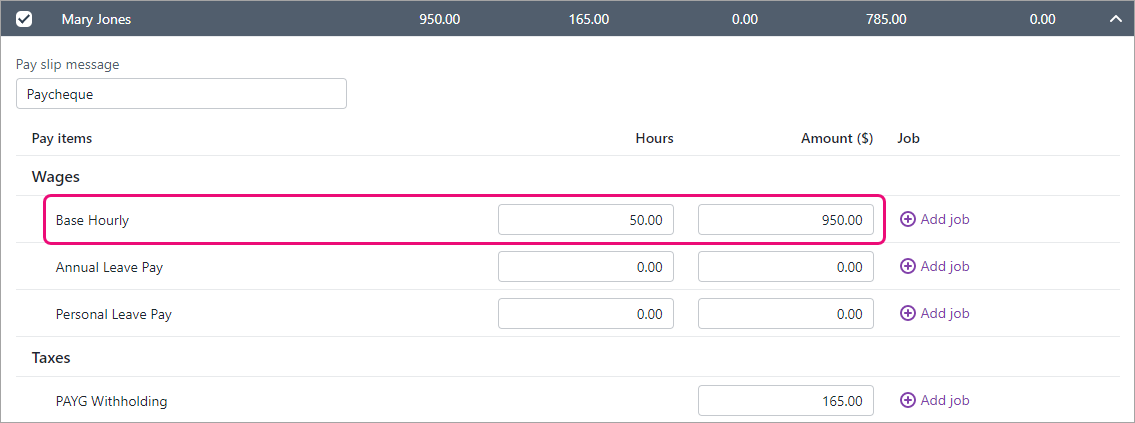The width and height of the screenshot is (1135, 423).
Task: Click the plus icon beside Base Hourly
Action: (908, 219)
